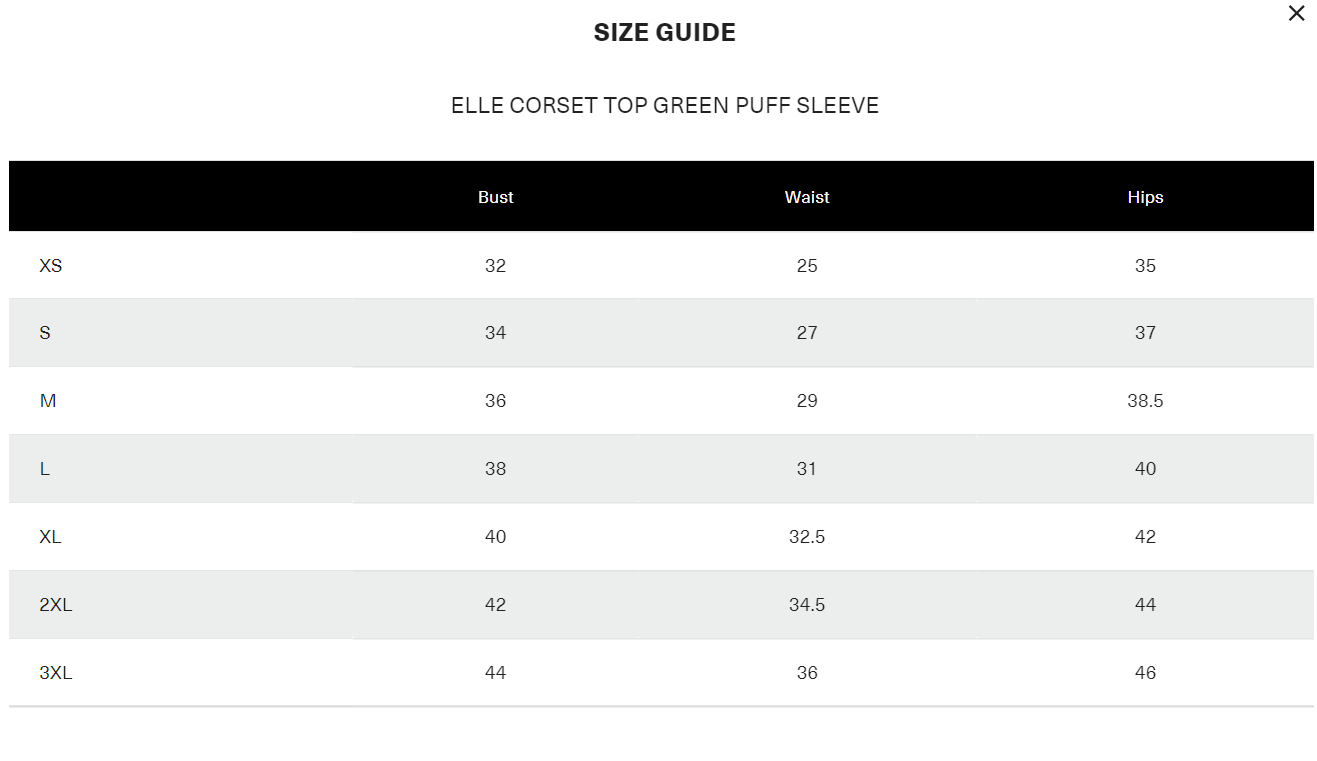Viewport: 1317px width, 761px height.
Task: Click the waist value 25 for XS
Action: pyautogui.click(x=807, y=266)
